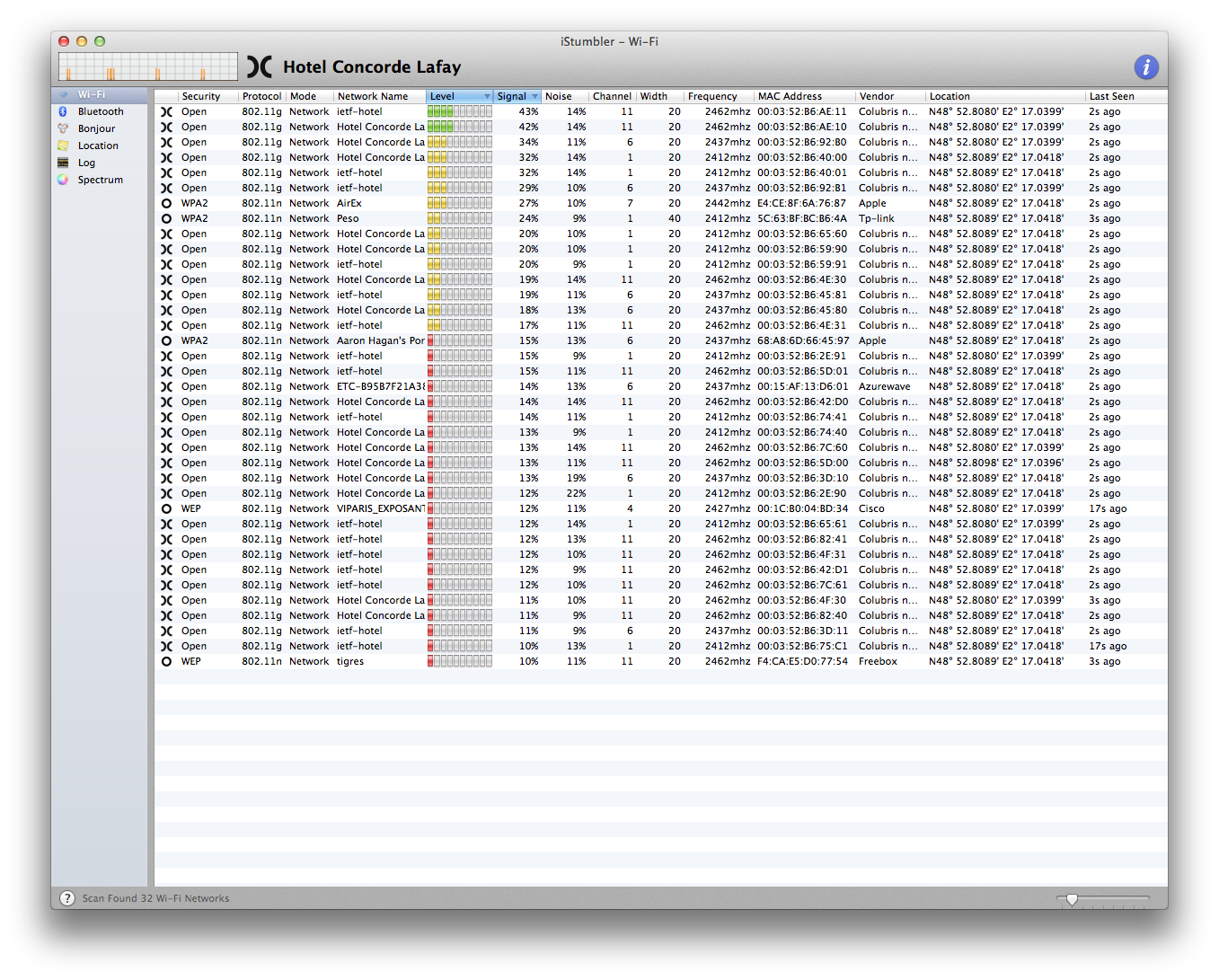Click the Location sidebar icon

(x=63, y=146)
